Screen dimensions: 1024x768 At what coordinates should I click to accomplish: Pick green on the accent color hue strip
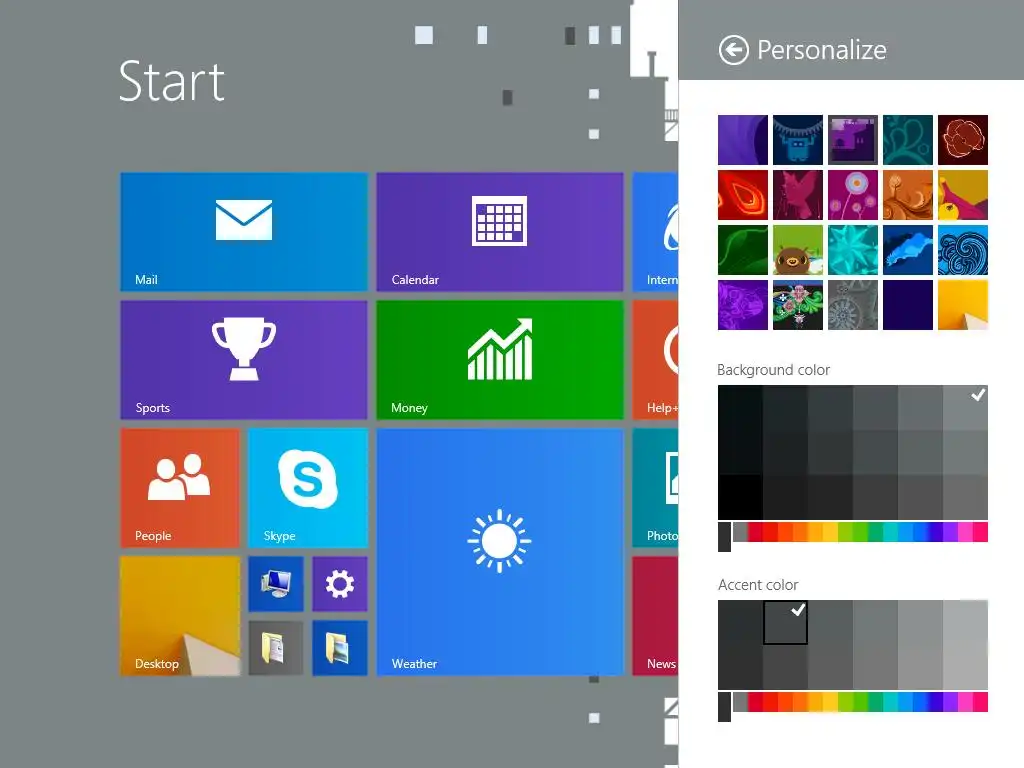click(861, 702)
